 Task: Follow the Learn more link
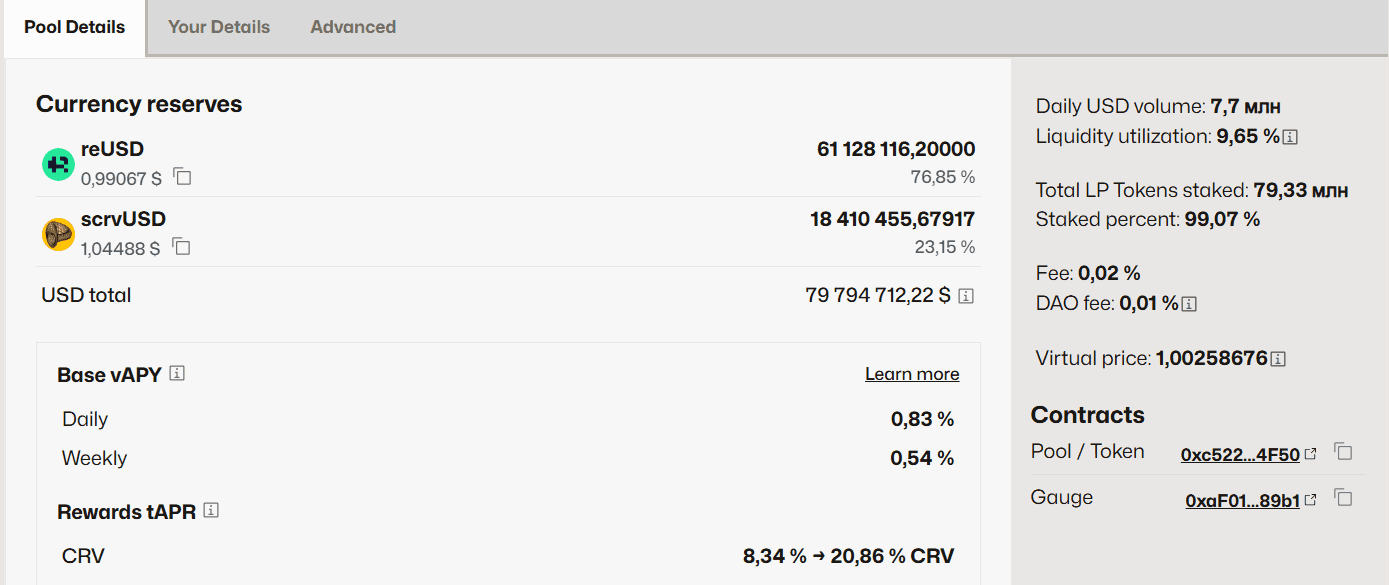click(x=912, y=374)
